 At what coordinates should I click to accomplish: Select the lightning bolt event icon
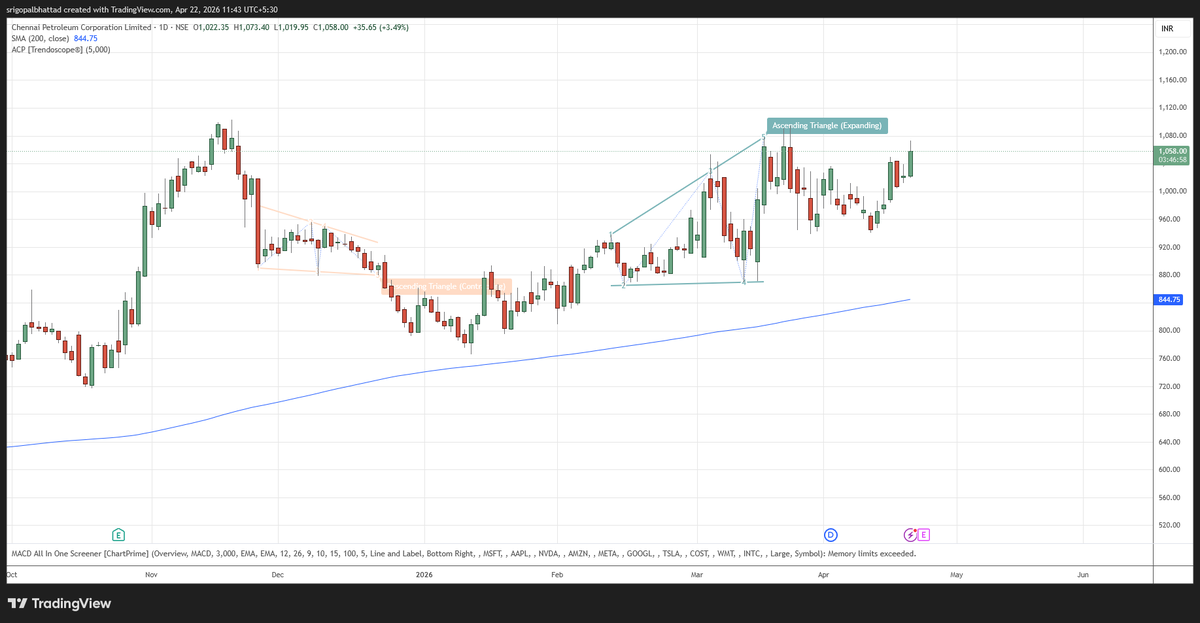click(908, 535)
